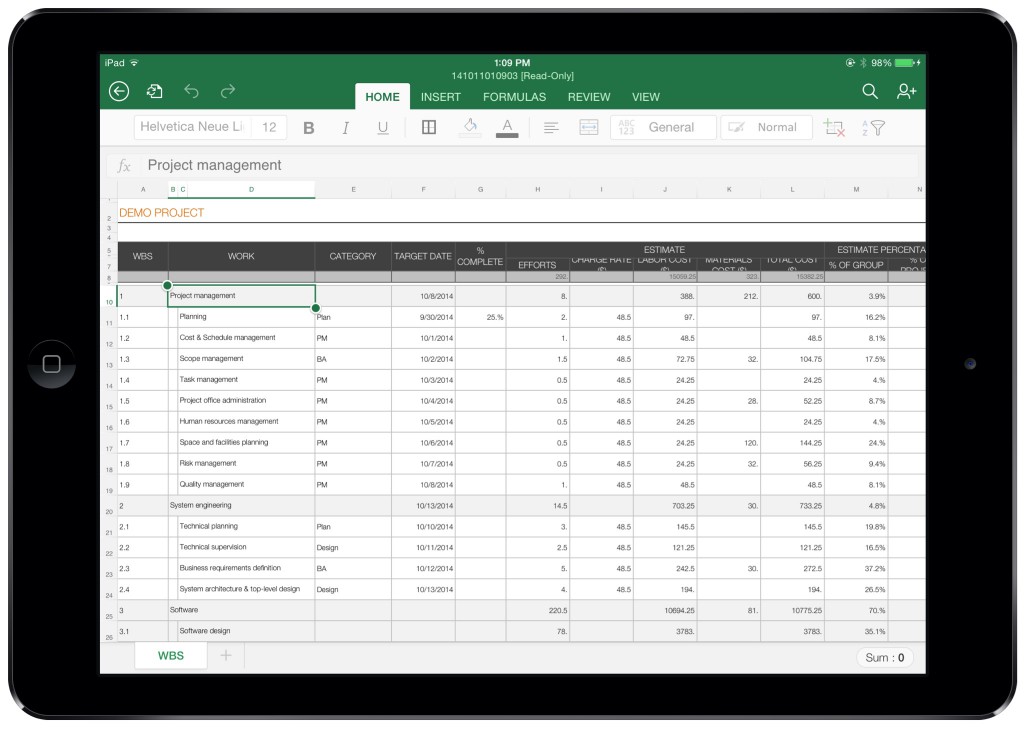Open the file save/share icon

pyautogui.click(x=155, y=91)
